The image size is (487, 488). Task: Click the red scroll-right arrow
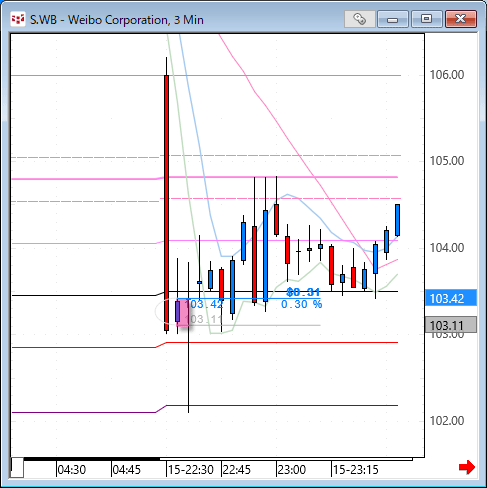[467, 467]
